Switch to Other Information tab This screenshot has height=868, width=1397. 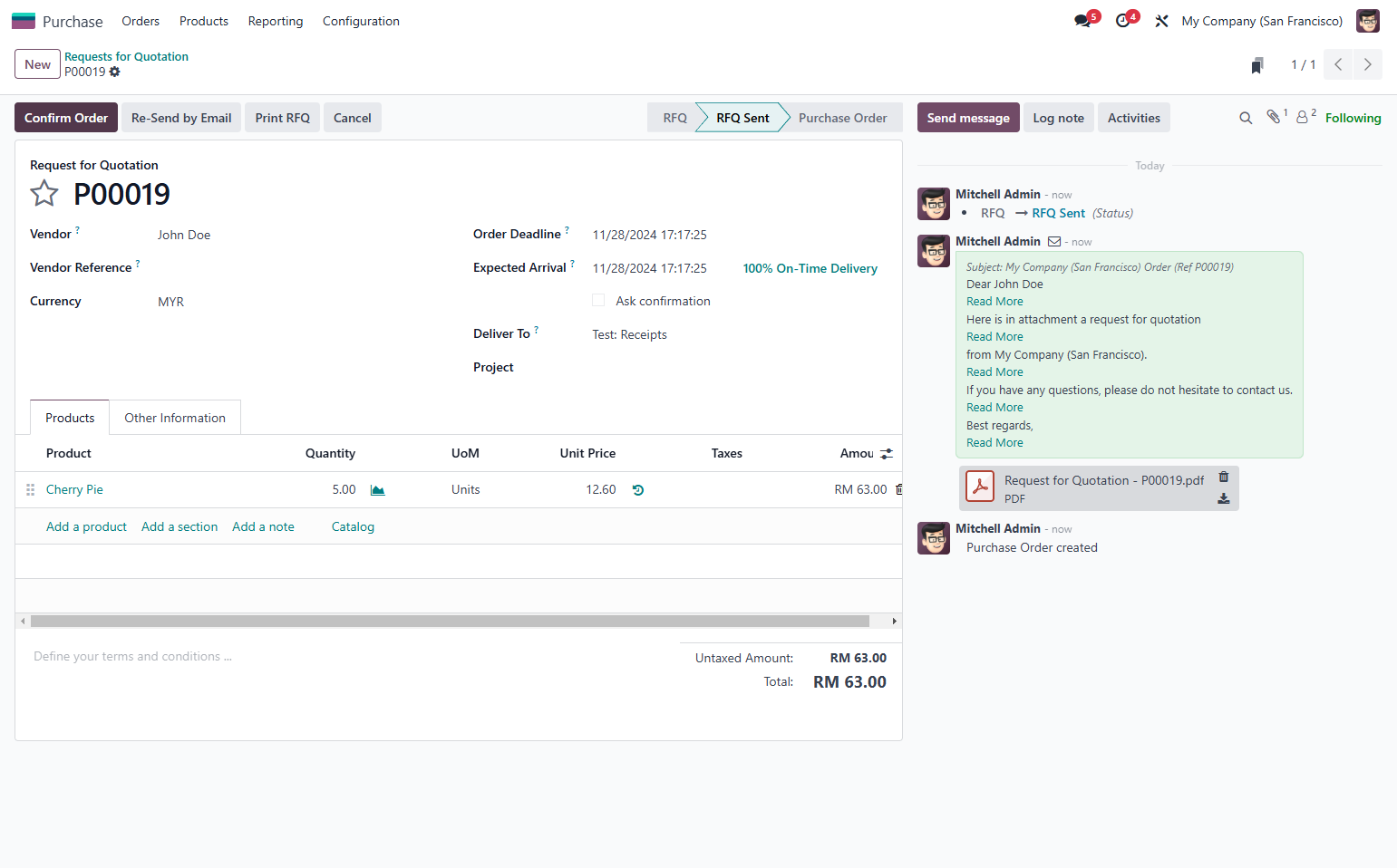(x=175, y=418)
